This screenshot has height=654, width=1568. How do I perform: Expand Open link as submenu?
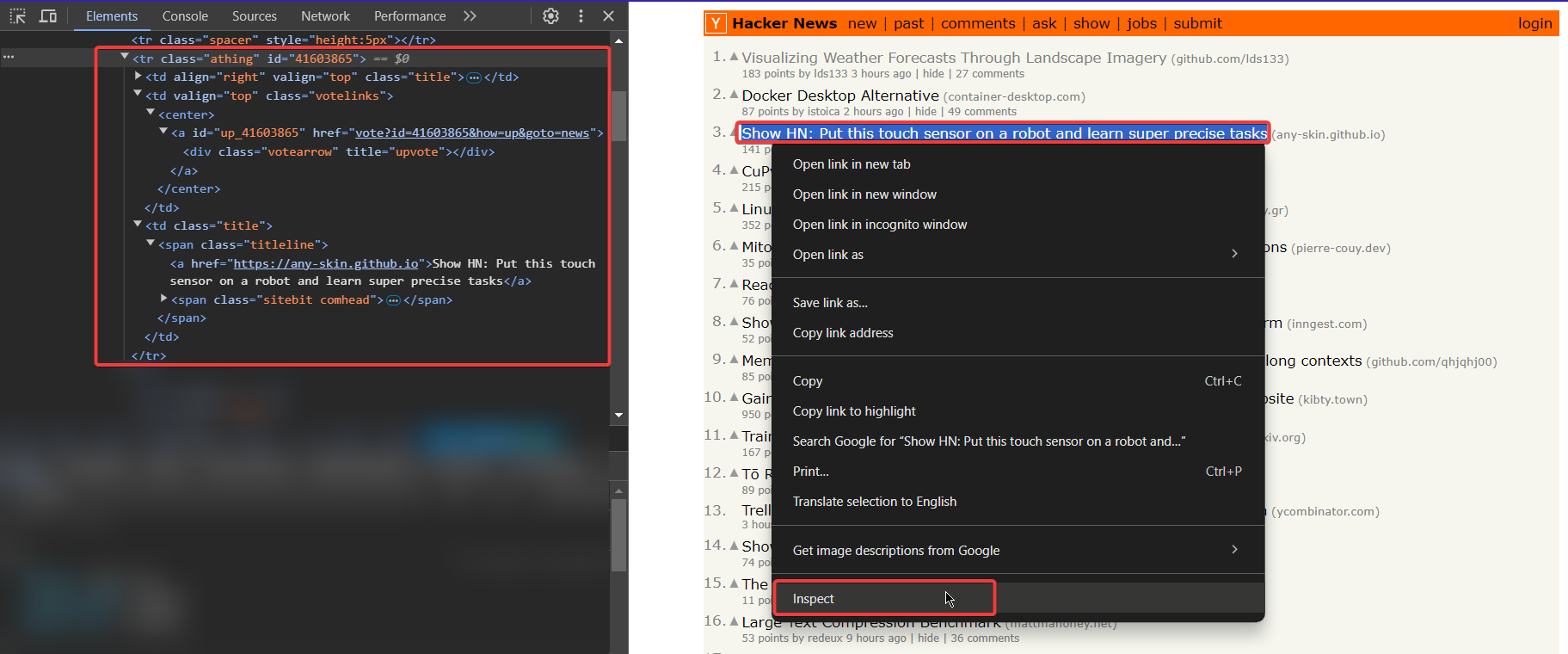(1018, 255)
